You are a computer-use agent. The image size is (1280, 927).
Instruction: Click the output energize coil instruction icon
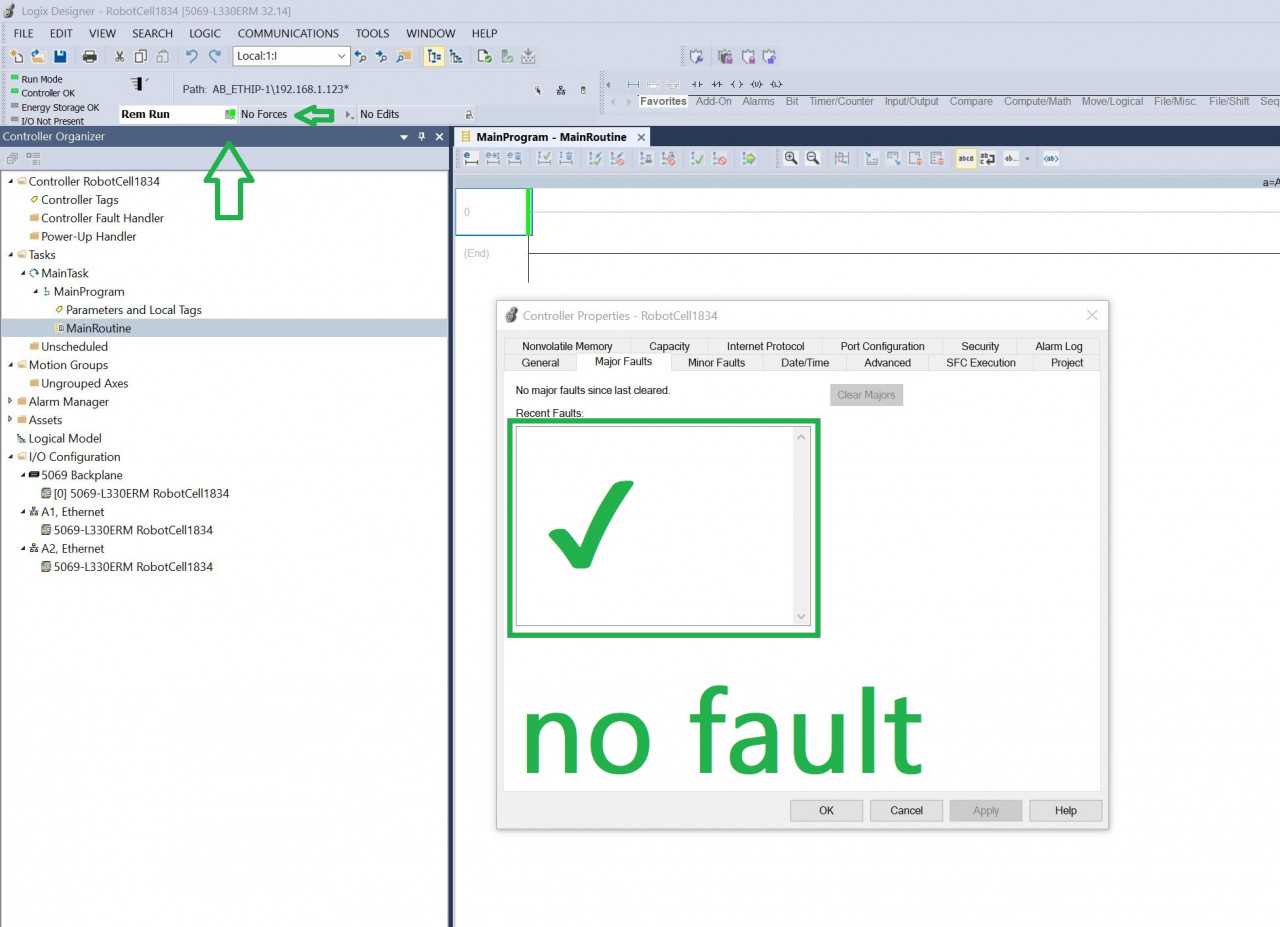[737, 84]
